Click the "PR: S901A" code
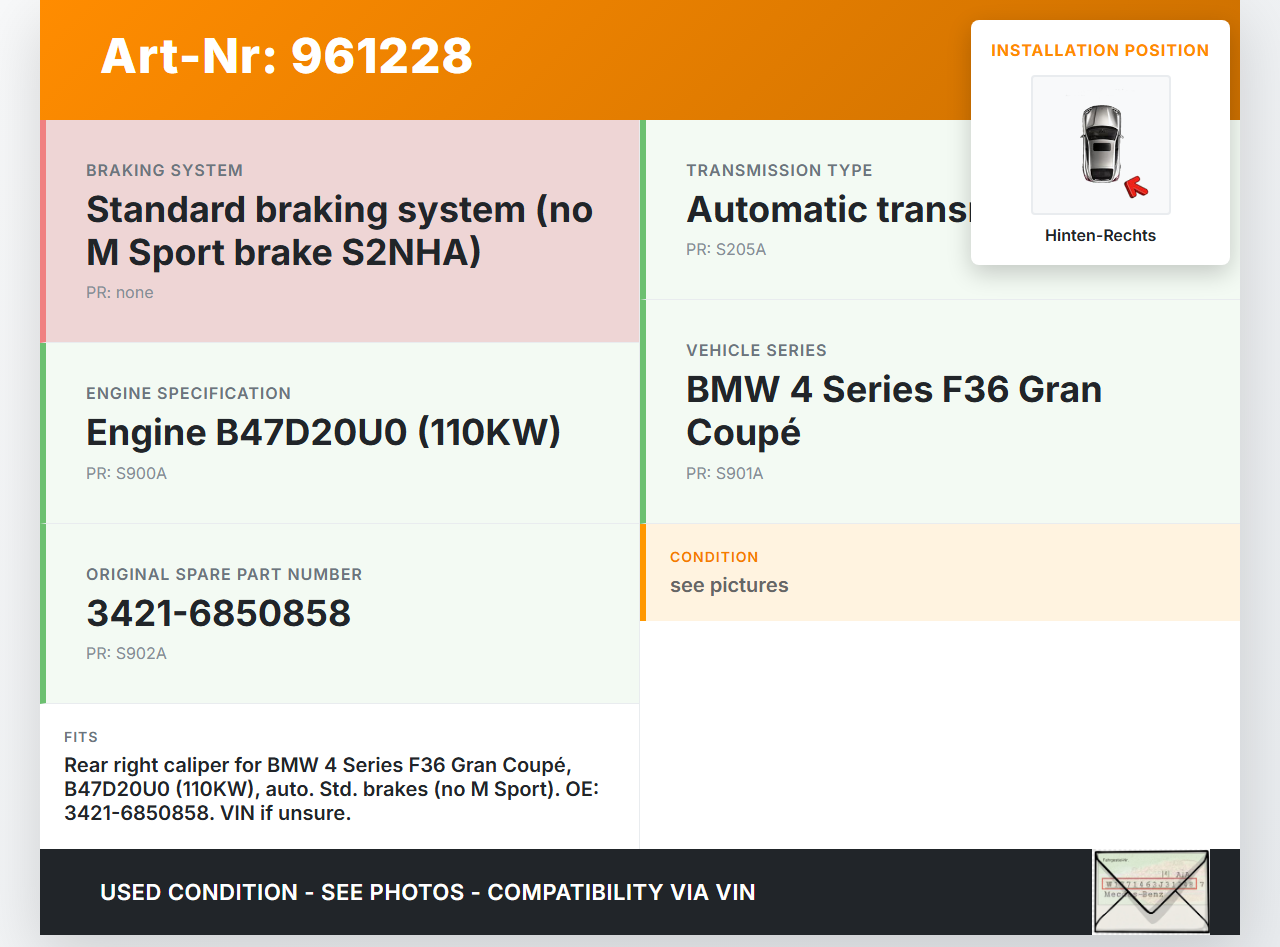 [x=725, y=474]
